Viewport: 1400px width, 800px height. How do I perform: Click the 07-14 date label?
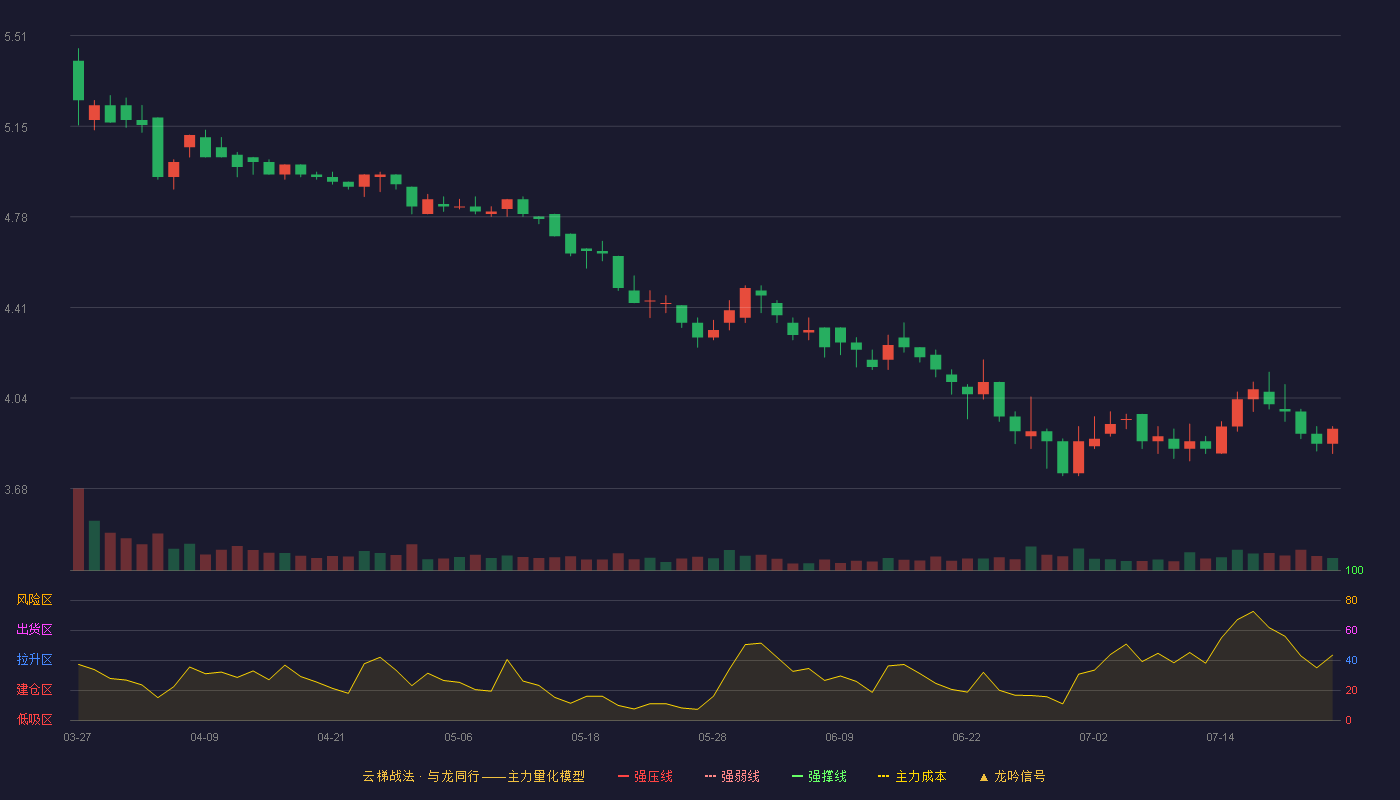[1220, 737]
